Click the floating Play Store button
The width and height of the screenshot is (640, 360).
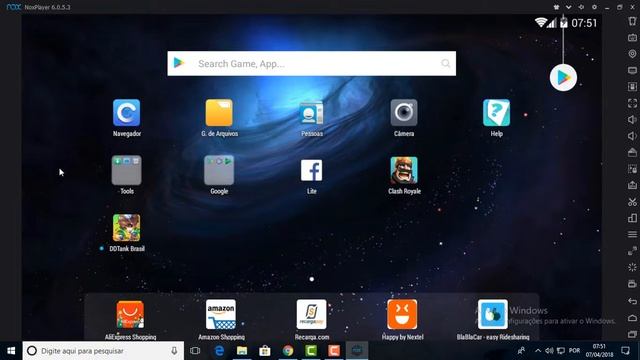pos(563,78)
